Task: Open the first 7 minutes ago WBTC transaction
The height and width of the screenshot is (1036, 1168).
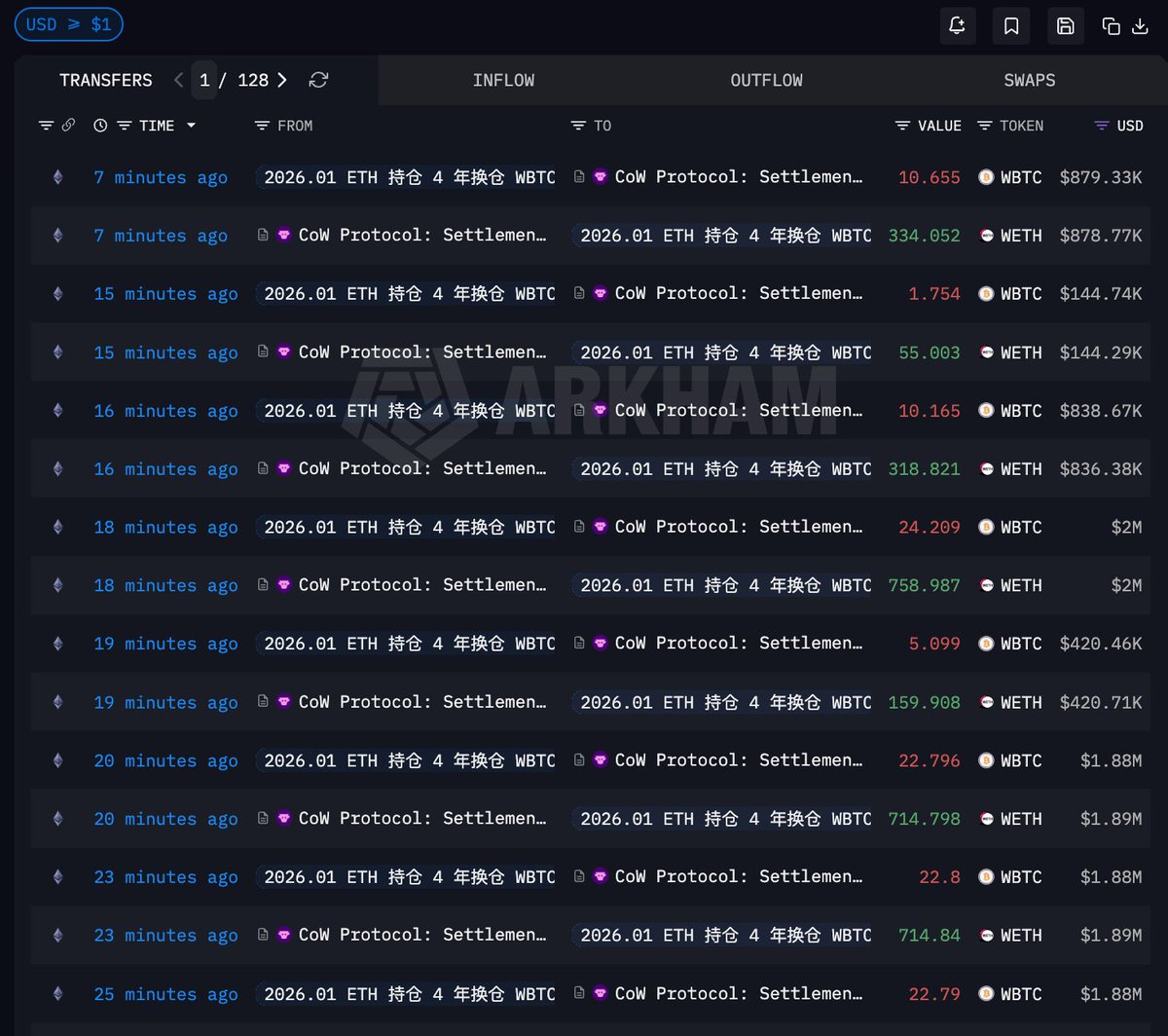Action: coord(161,177)
